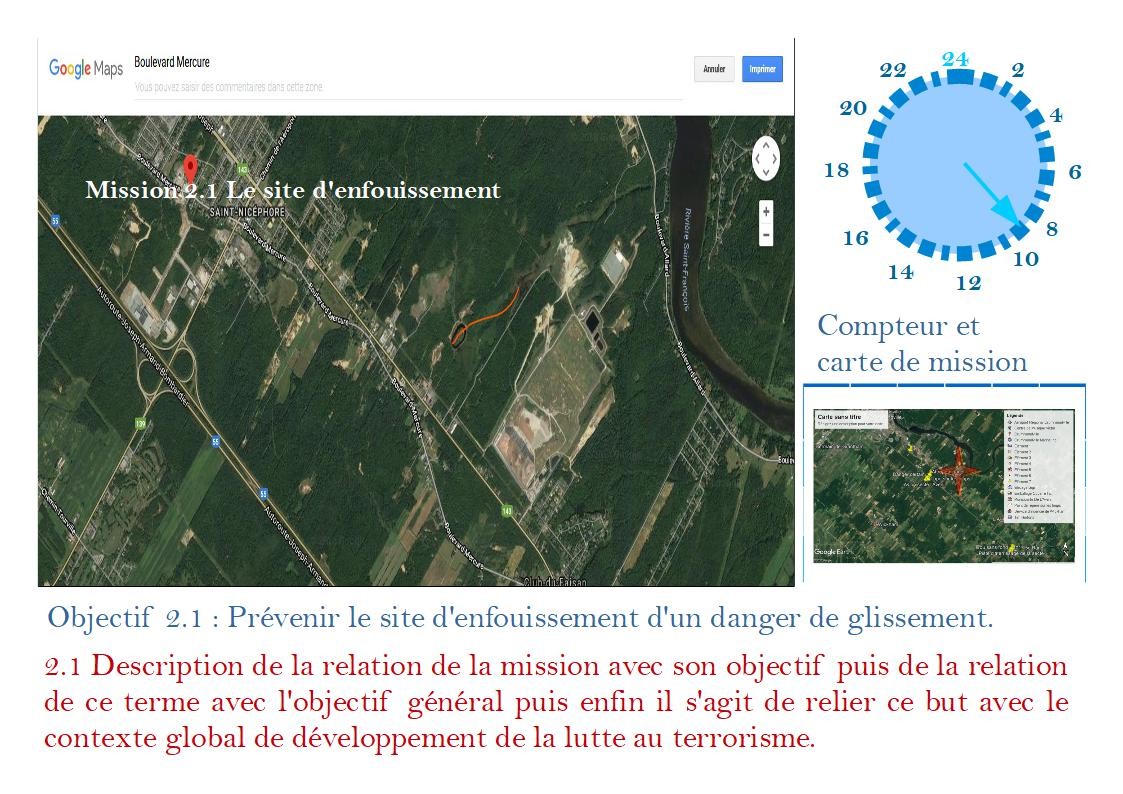Screen dimensions: 1123x794
Task: Click the map pan navigation control
Action: pos(765,158)
